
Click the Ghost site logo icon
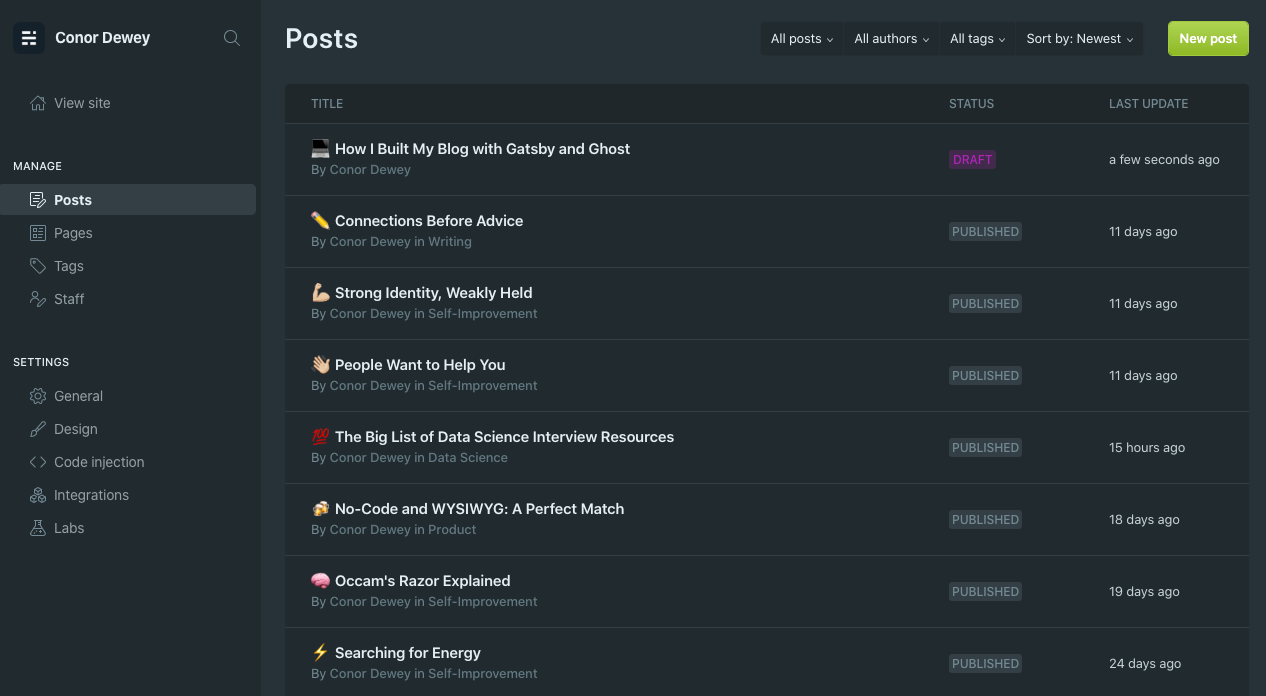[x=29, y=38]
